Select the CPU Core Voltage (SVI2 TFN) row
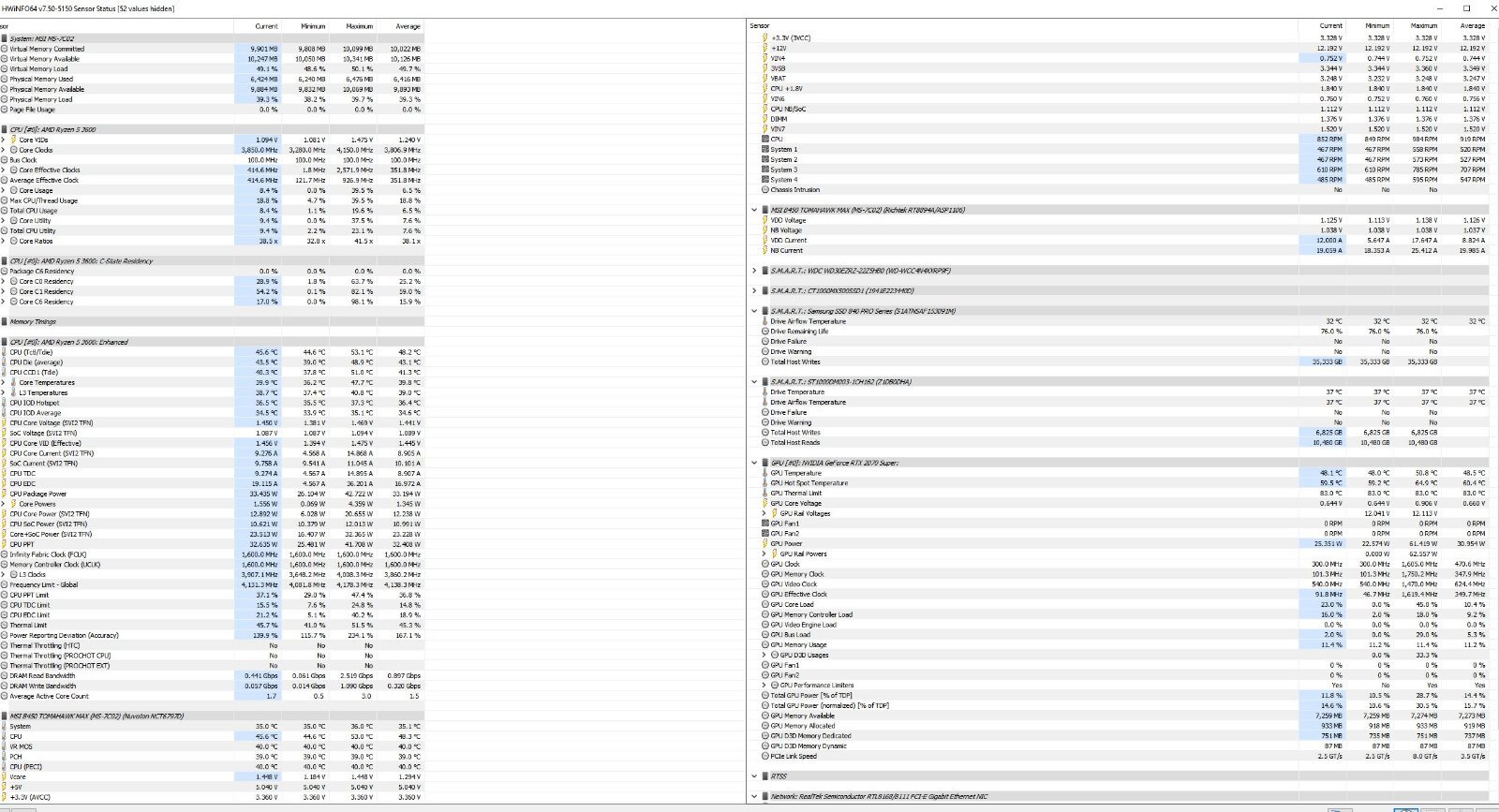The image size is (1499, 812). point(212,422)
